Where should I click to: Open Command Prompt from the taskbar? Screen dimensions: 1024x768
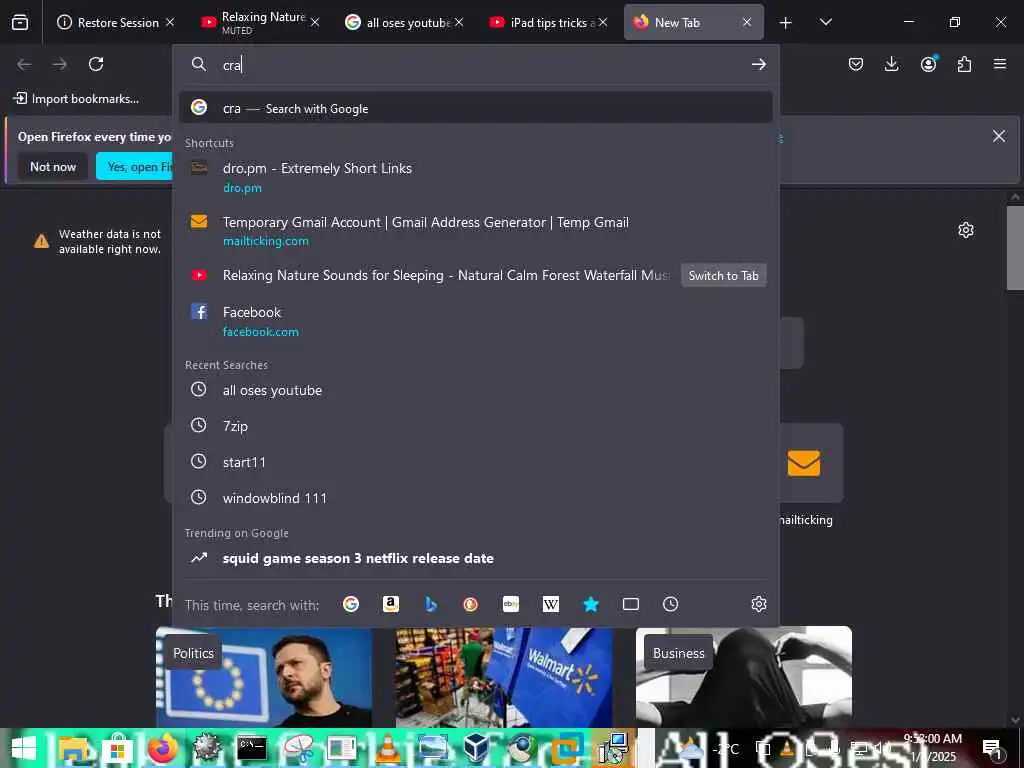coord(251,748)
